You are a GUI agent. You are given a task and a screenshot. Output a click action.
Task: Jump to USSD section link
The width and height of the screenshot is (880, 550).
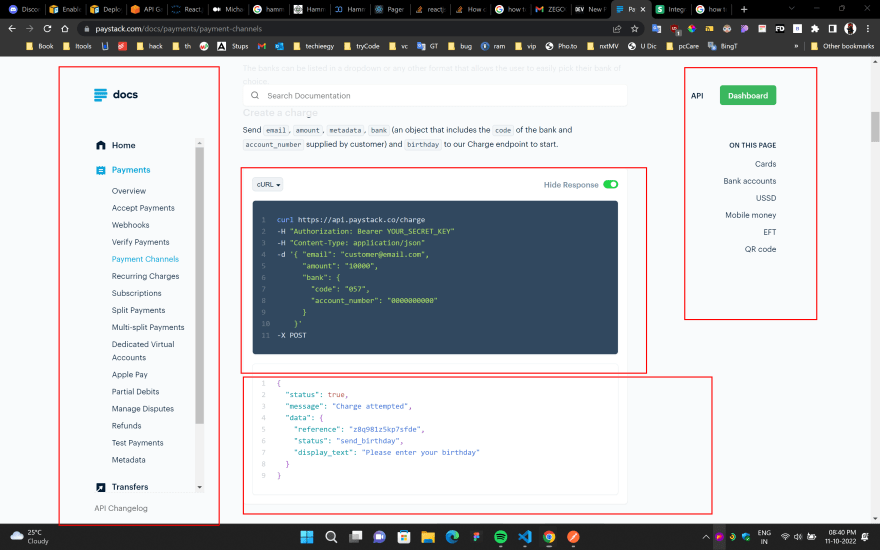(766, 198)
